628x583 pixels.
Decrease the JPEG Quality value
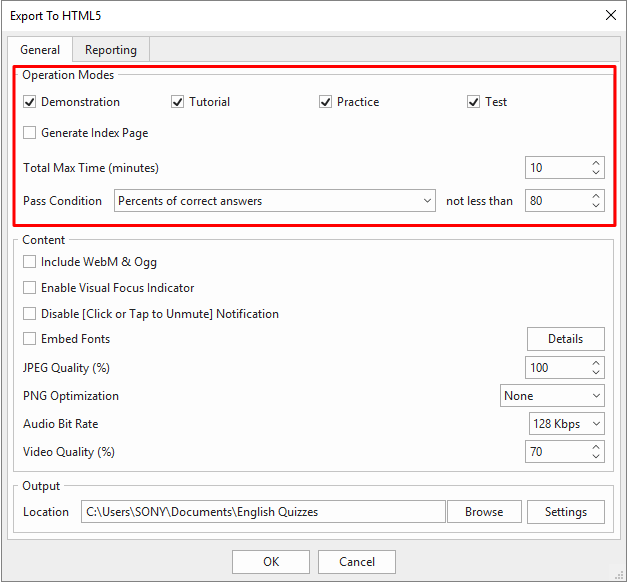click(596, 373)
